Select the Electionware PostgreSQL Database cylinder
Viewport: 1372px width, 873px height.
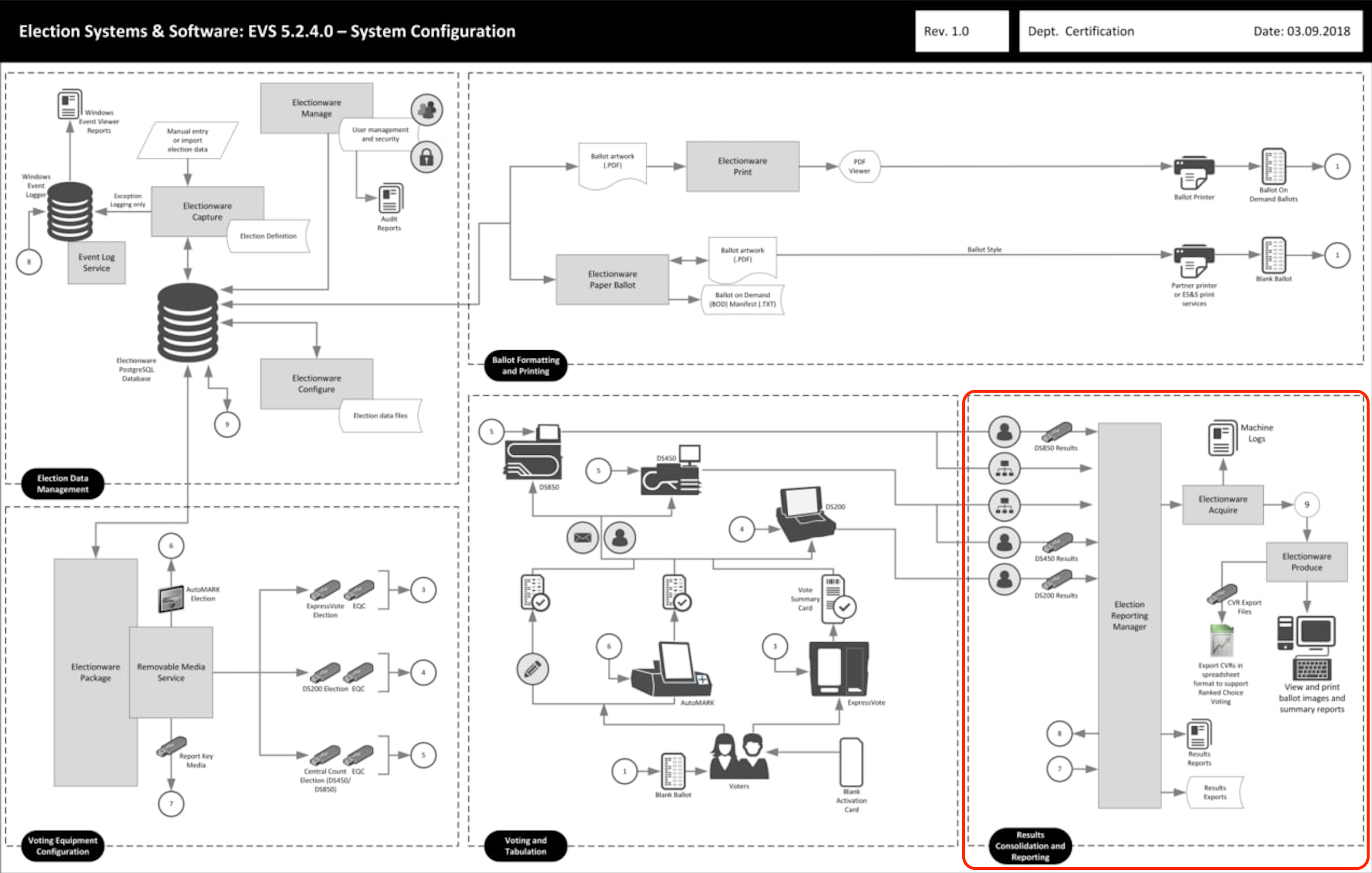pos(187,322)
